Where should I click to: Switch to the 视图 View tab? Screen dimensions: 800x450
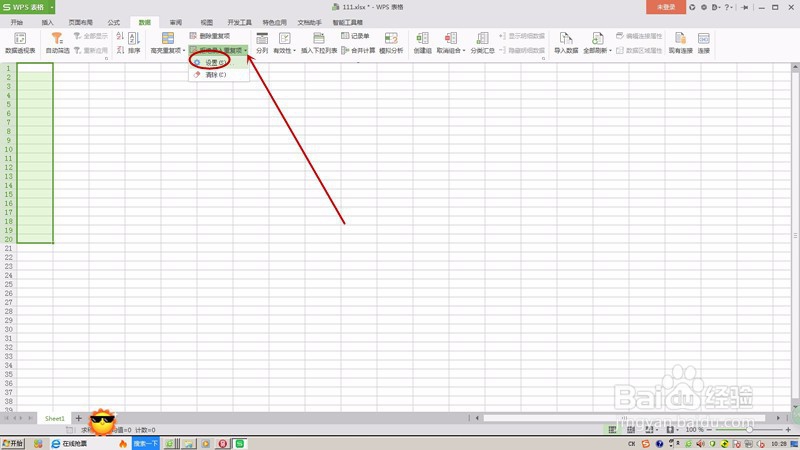207,22
